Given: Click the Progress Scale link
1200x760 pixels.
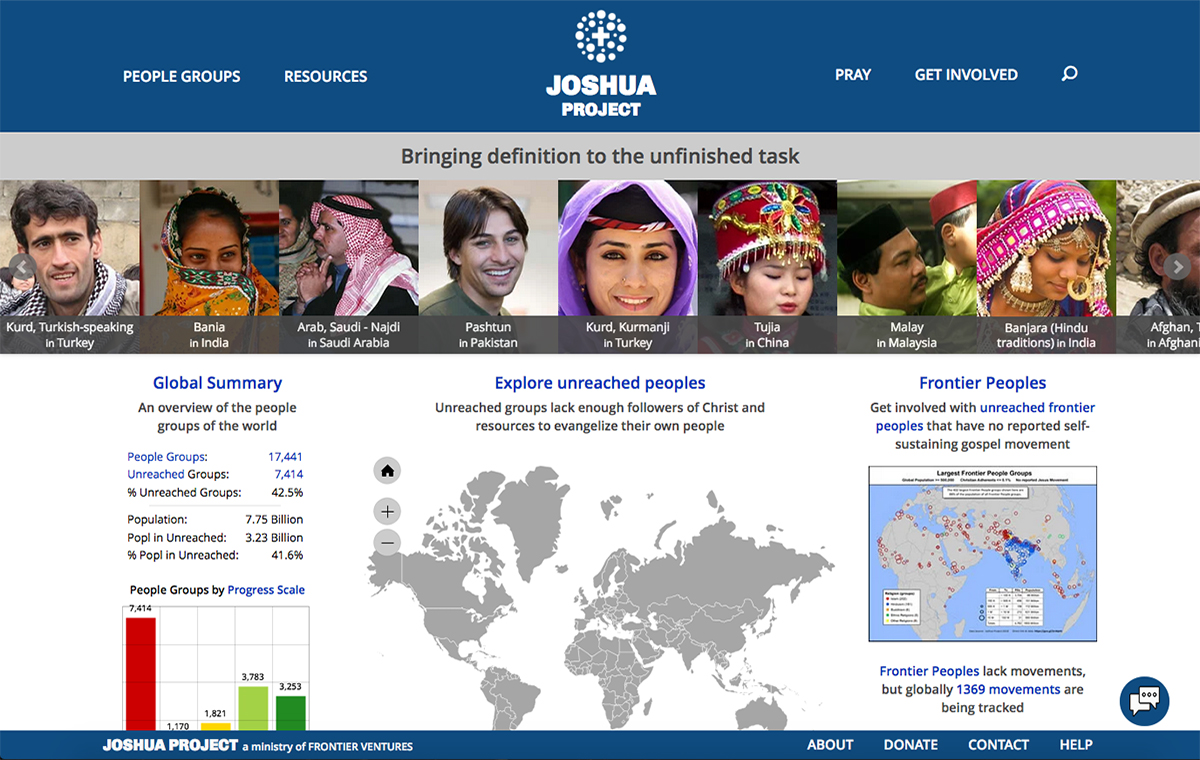Looking at the screenshot, I should pyautogui.click(x=266, y=589).
